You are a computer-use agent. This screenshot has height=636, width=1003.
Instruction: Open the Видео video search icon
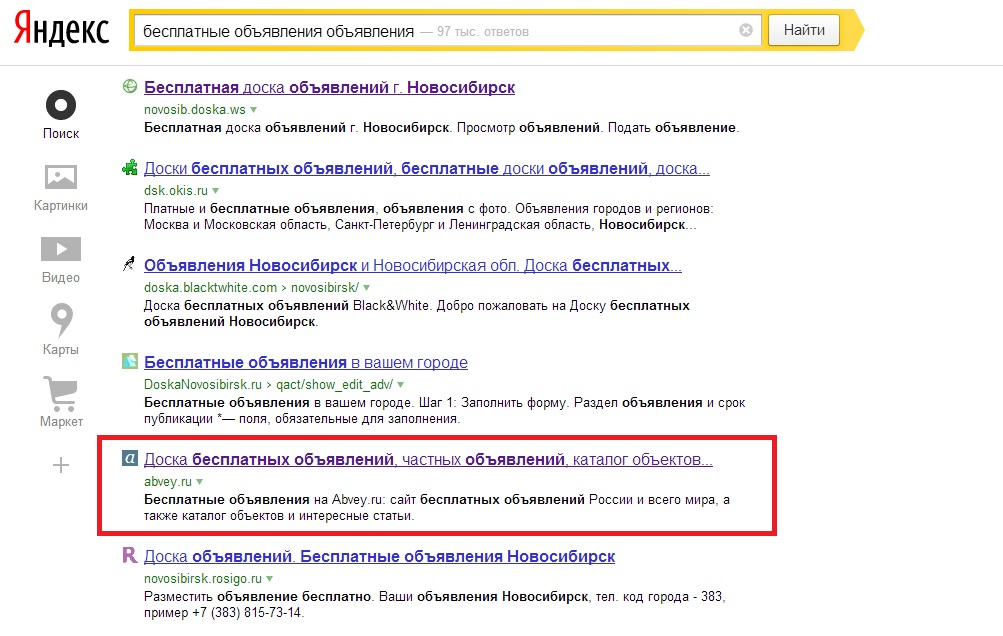pos(61,249)
